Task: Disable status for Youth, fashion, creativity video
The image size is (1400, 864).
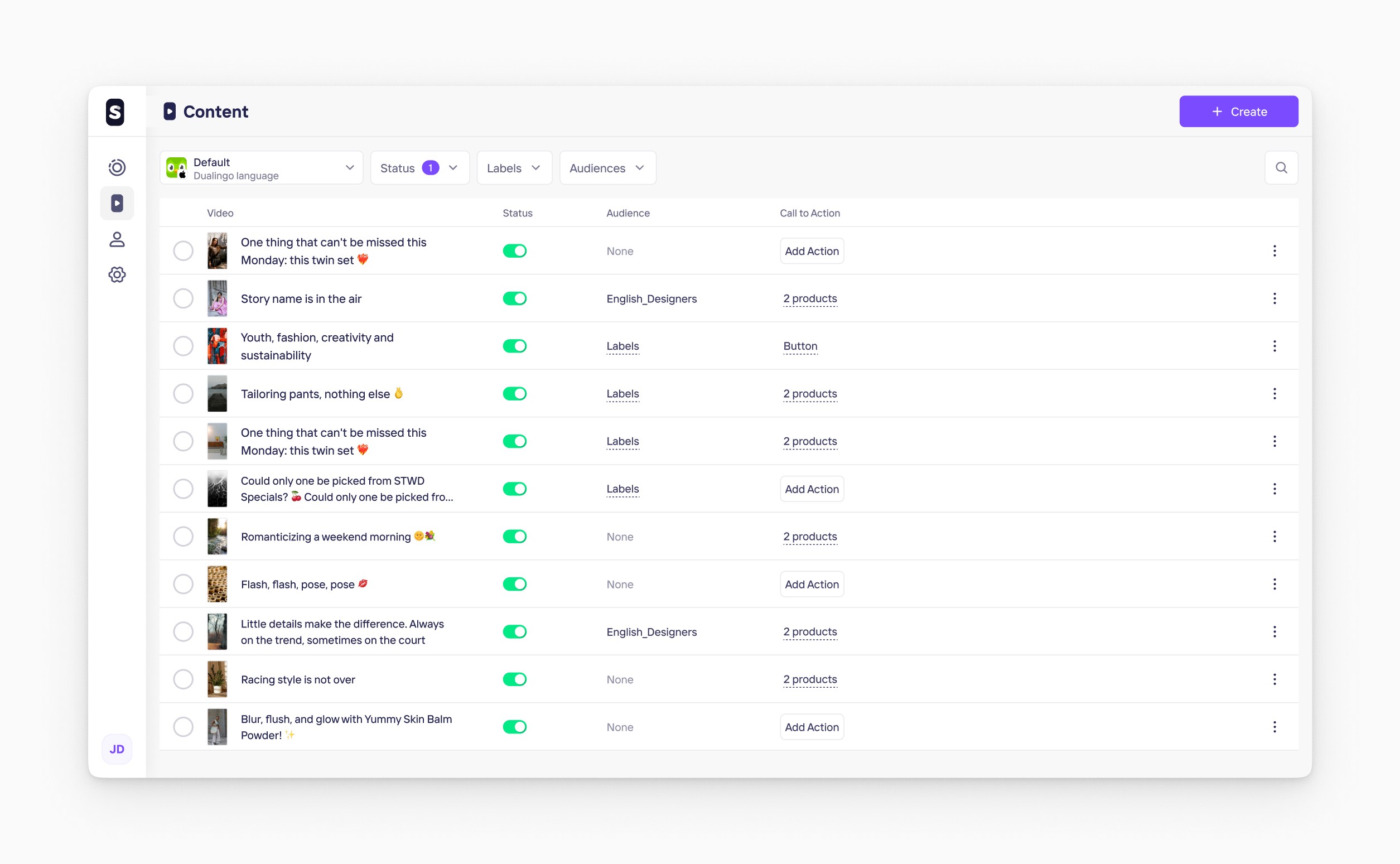Action: 514,346
